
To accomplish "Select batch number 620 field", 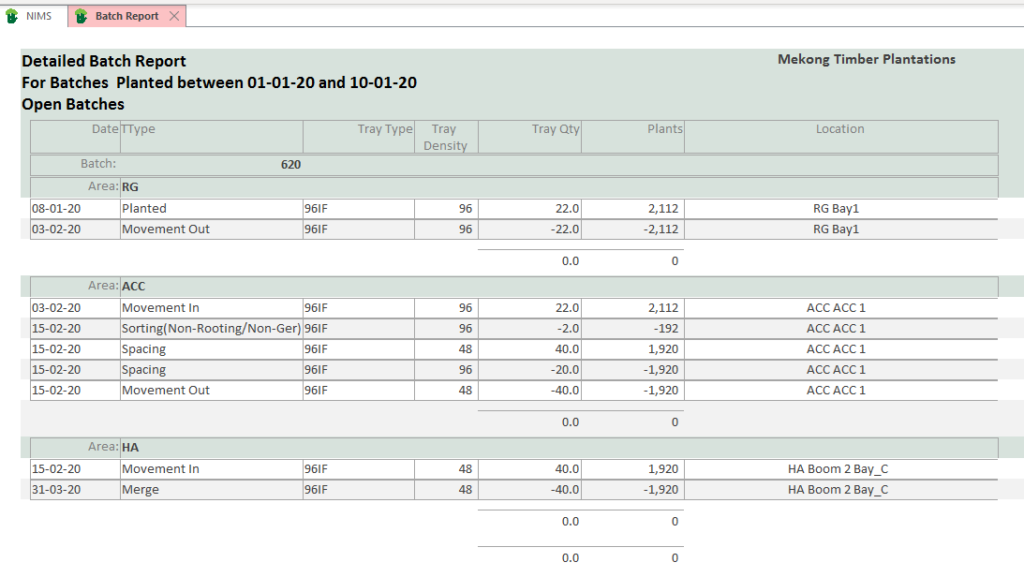I will [x=290, y=164].
